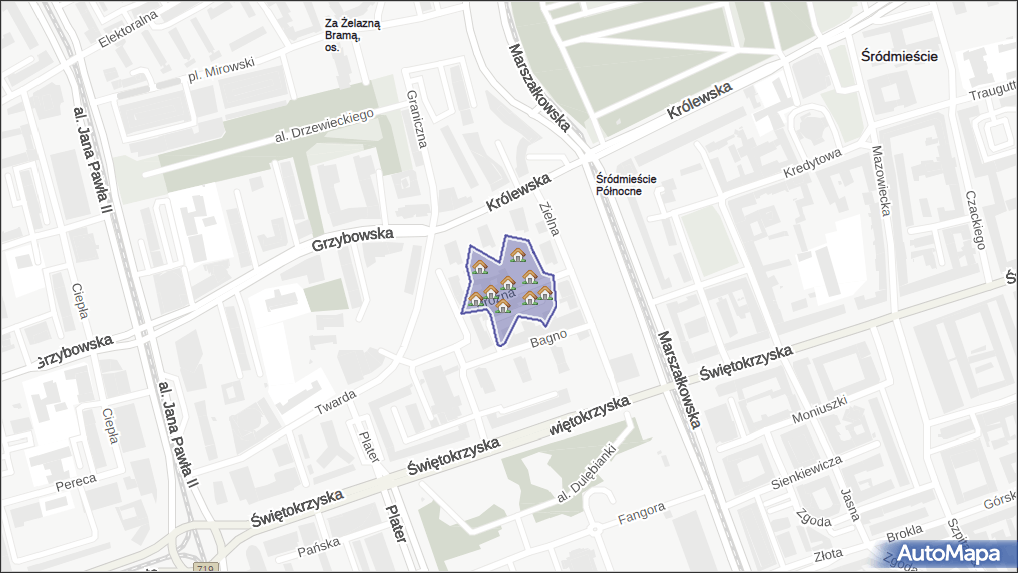
Task: Select the Zielna street label
Action: tap(549, 219)
